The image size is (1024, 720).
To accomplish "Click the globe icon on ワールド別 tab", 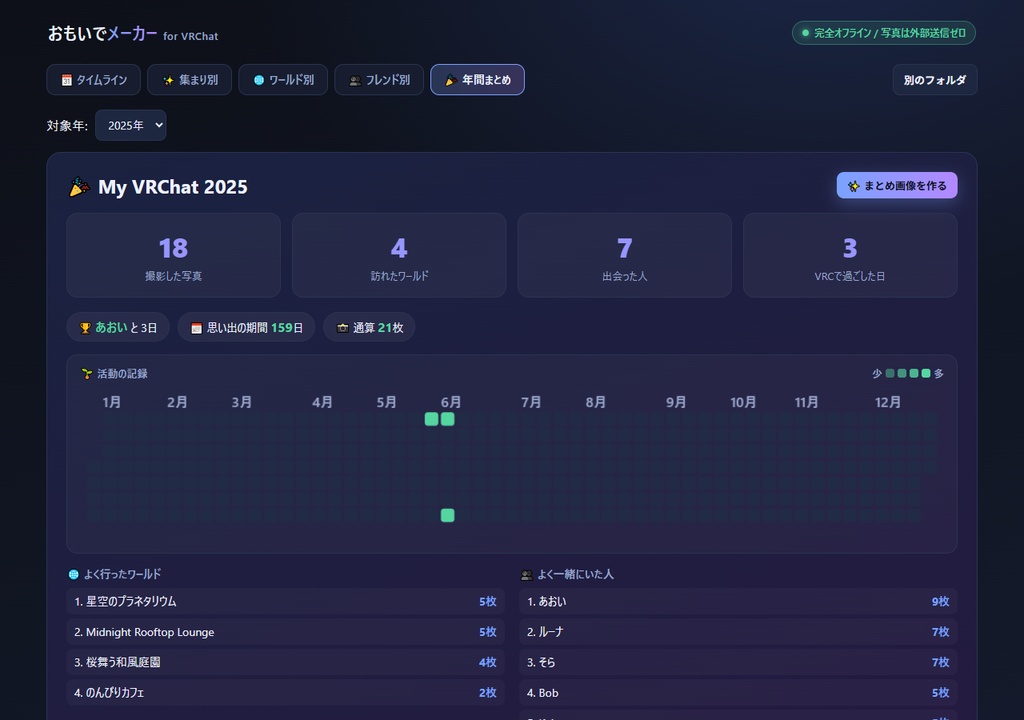I will click(259, 80).
